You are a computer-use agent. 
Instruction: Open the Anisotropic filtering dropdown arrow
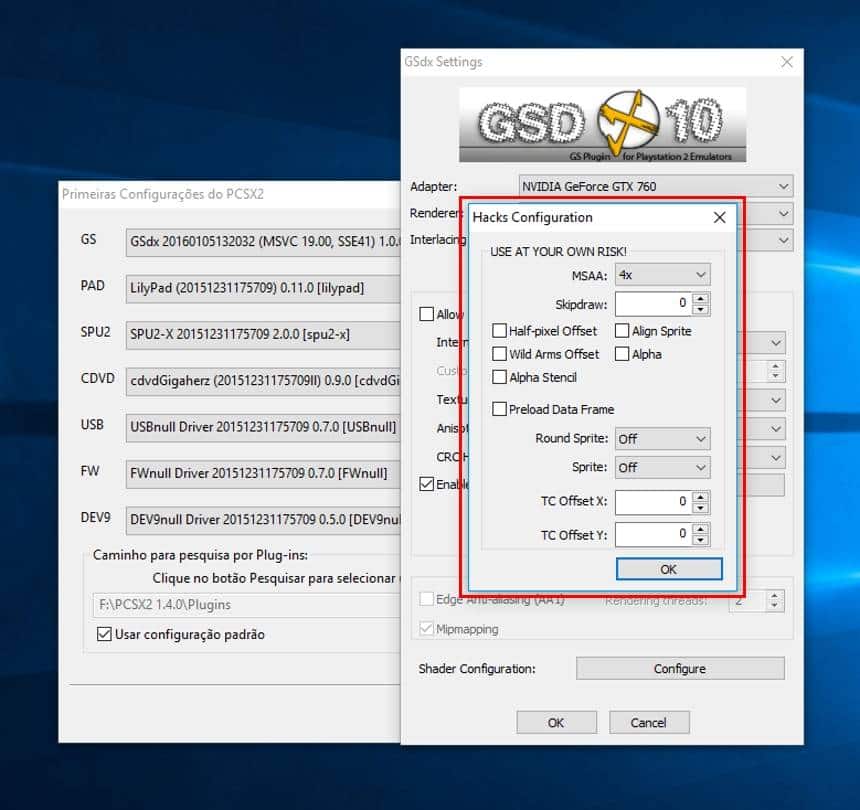tap(776, 429)
